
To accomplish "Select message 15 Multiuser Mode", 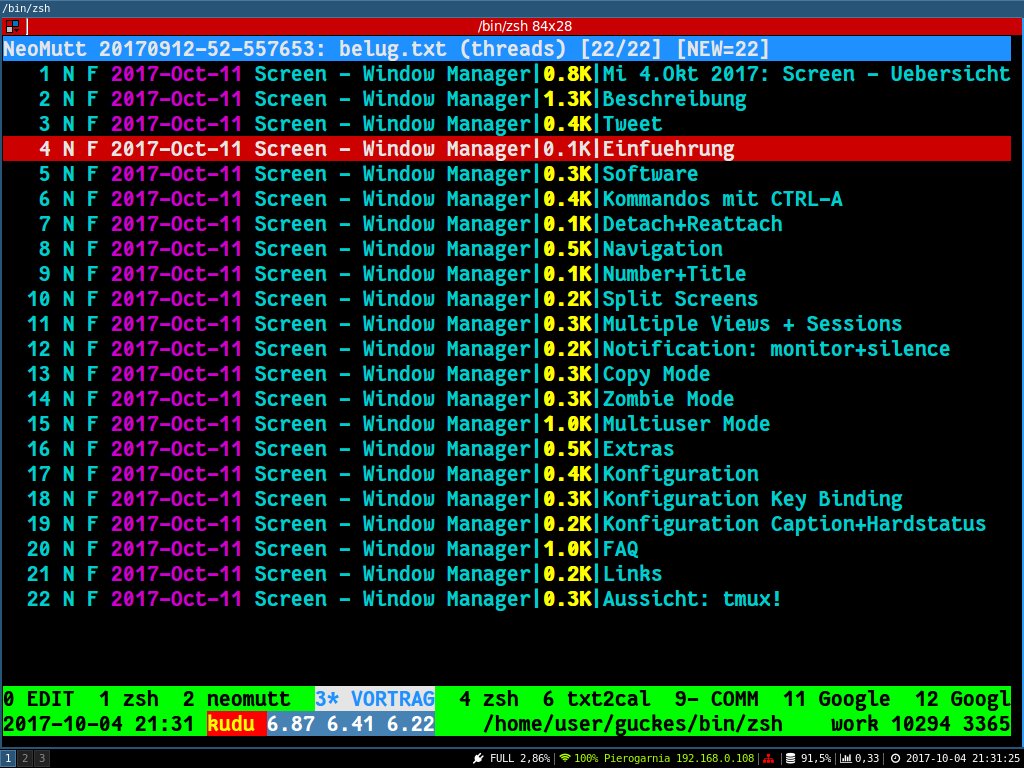I will coord(506,424).
